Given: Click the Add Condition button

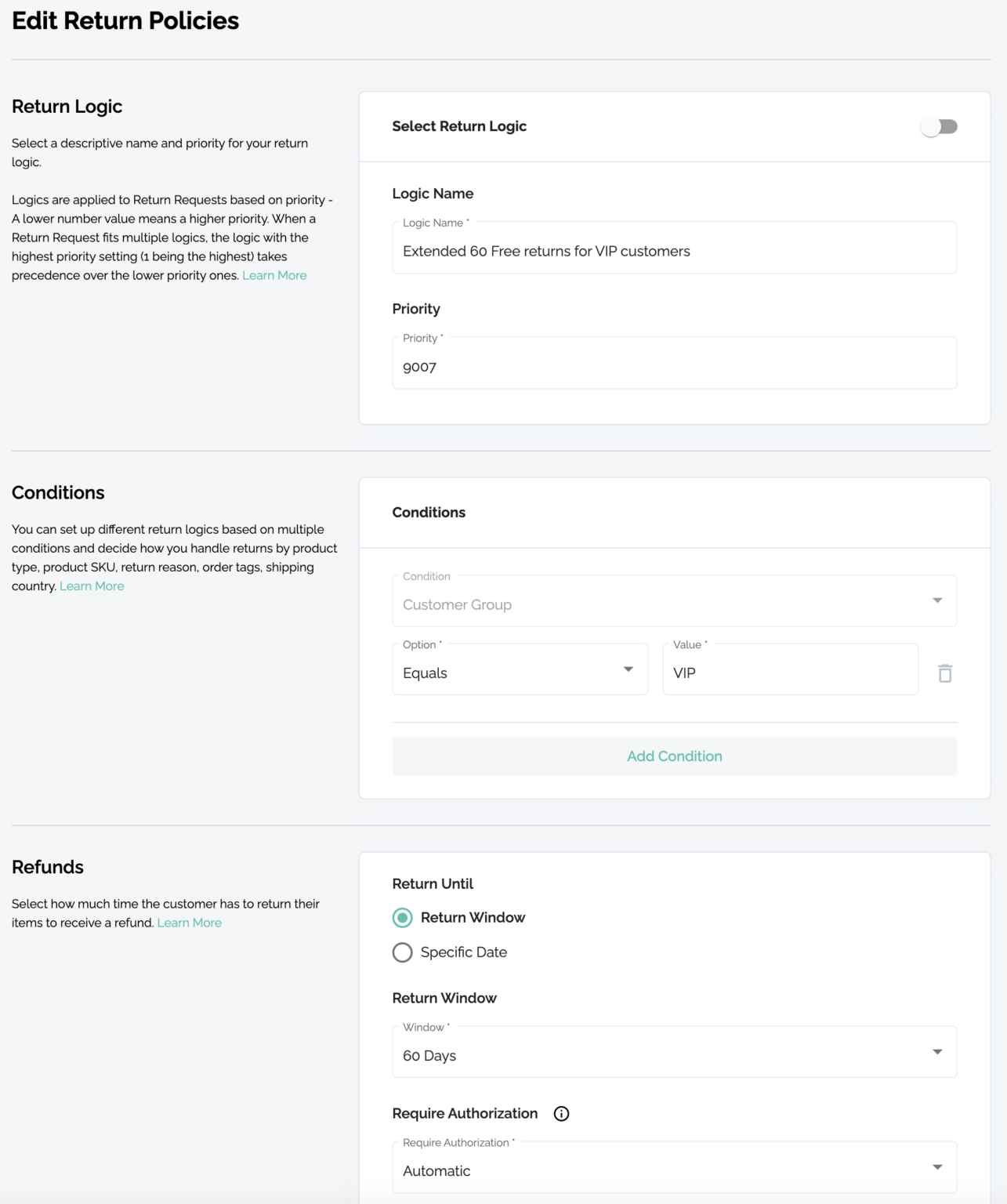Looking at the screenshot, I should click(674, 756).
